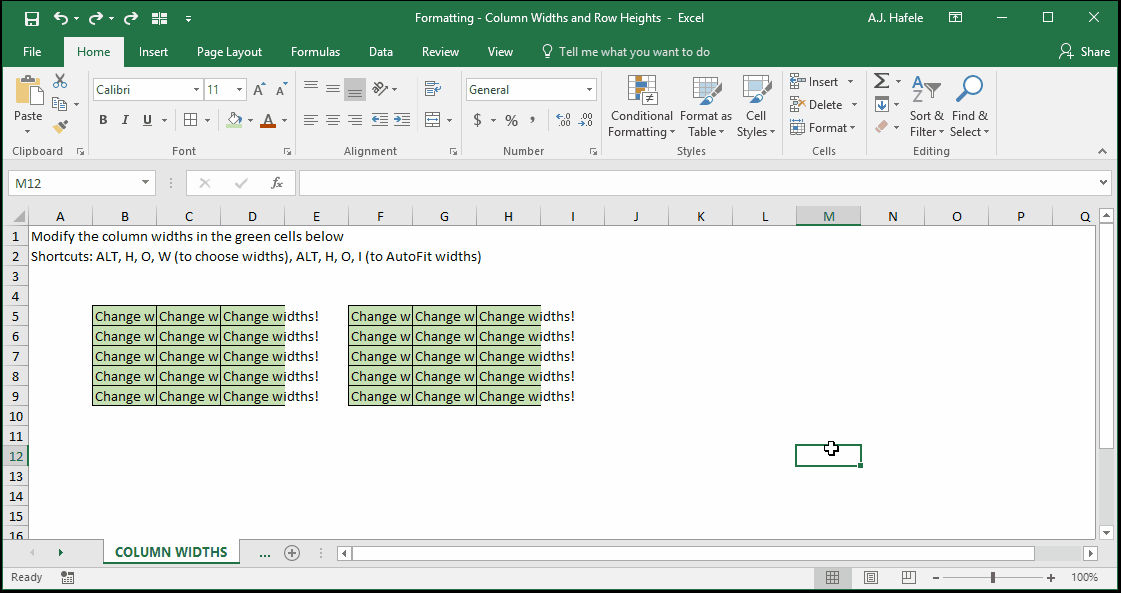The width and height of the screenshot is (1121, 593).
Task: Click the zoom slider handle
Action: click(993, 577)
